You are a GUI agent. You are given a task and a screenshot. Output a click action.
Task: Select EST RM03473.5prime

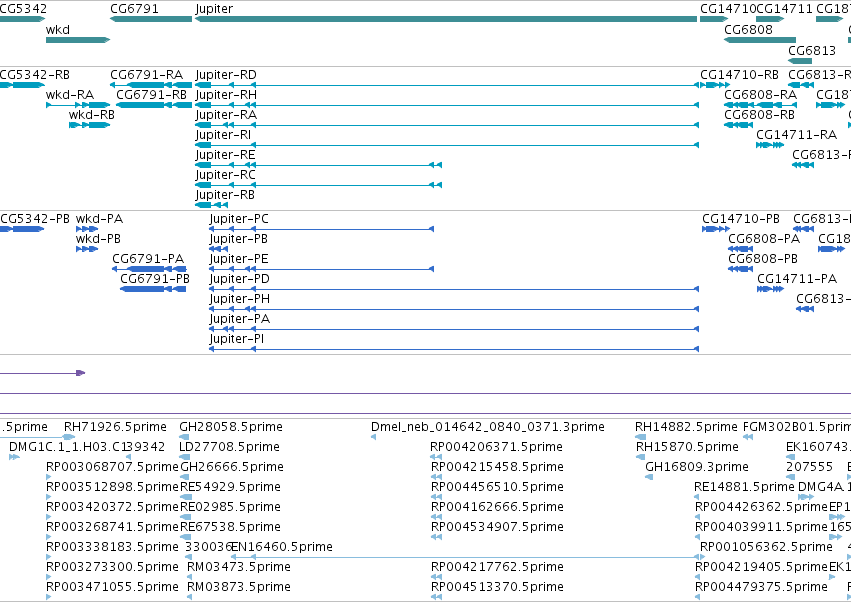tap(239, 567)
